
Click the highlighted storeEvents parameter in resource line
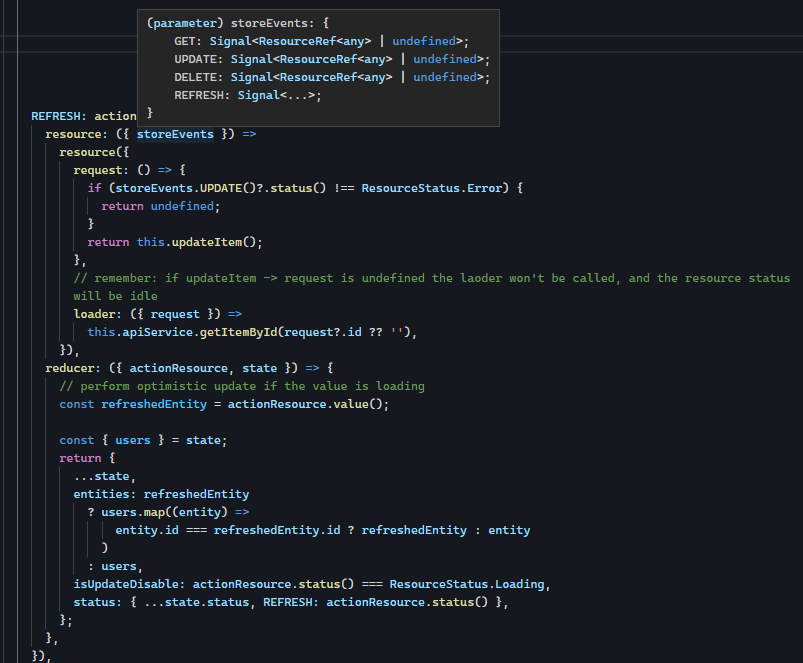coord(175,134)
